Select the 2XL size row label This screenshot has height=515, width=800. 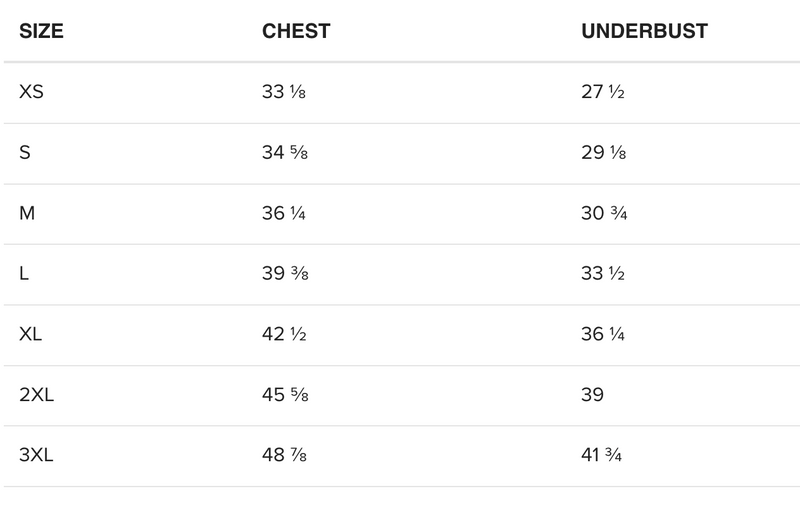click(x=37, y=395)
